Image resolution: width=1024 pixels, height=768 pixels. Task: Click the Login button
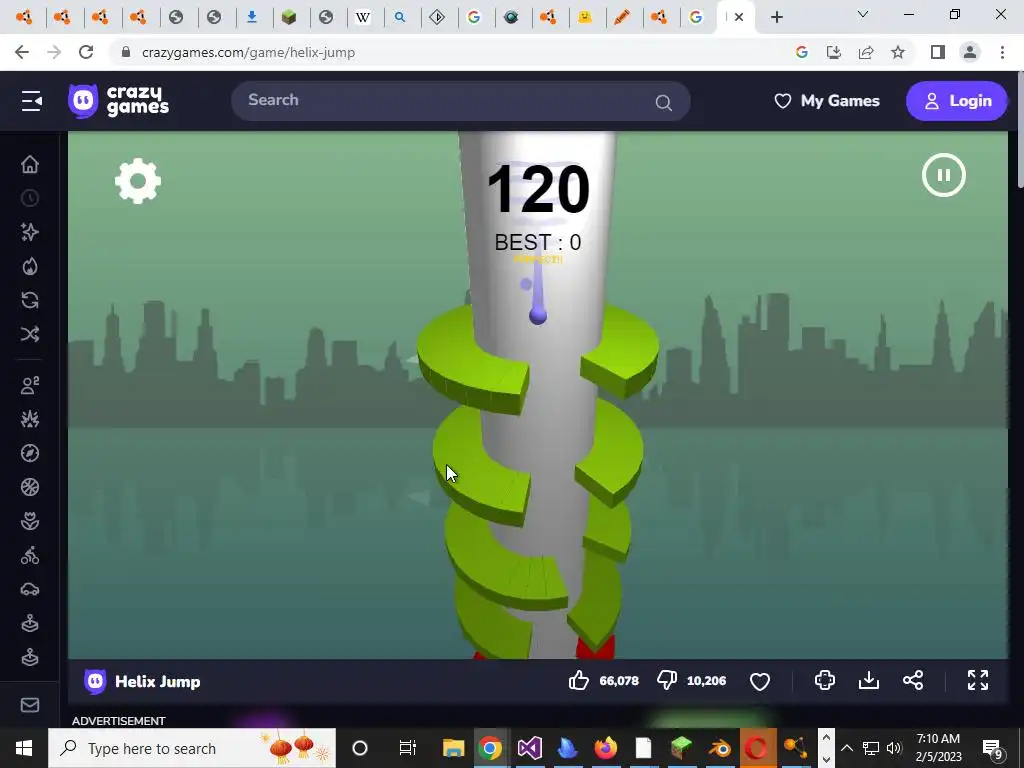pyautogui.click(x=957, y=101)
